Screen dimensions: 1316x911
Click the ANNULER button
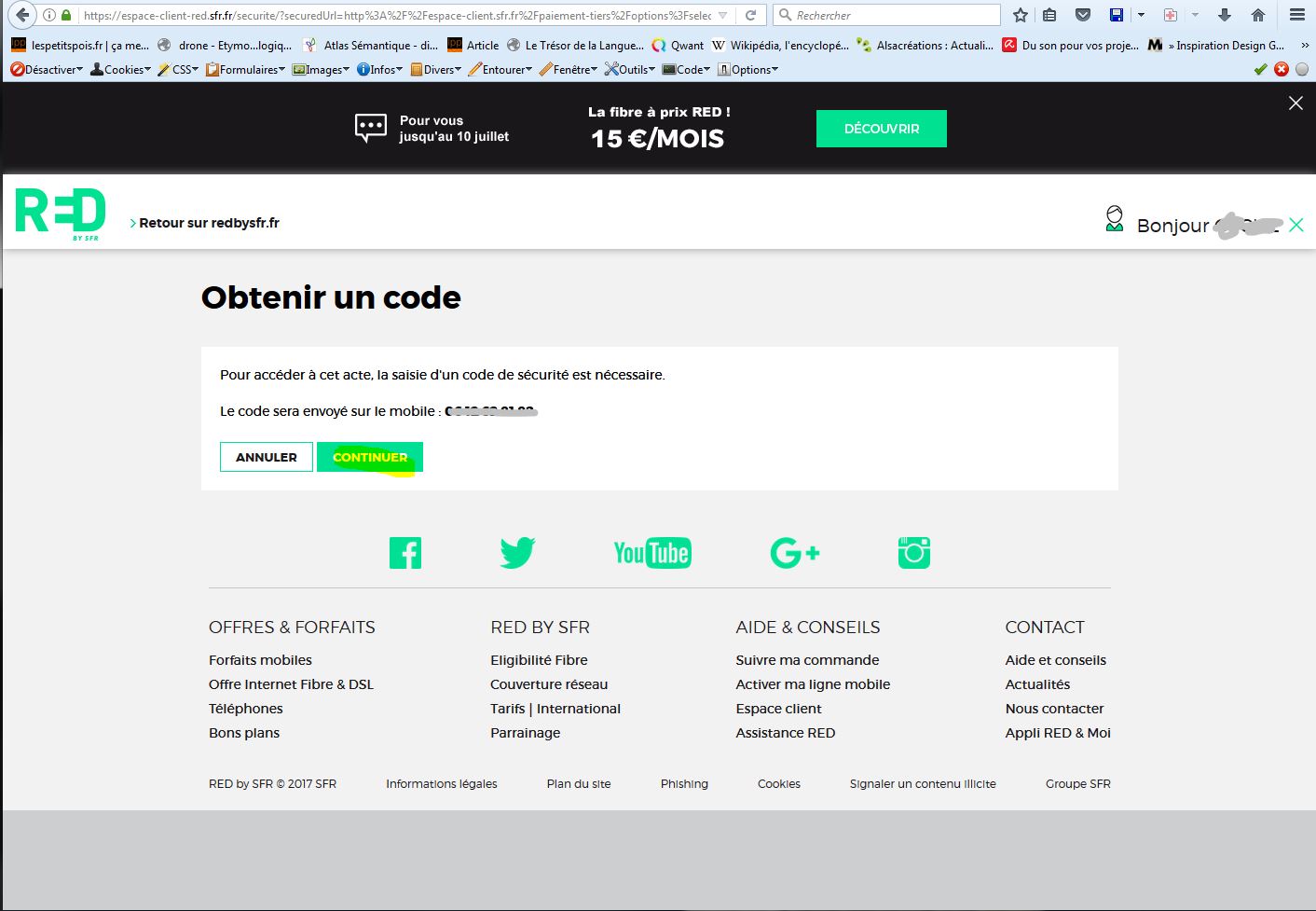pos(267,457)
